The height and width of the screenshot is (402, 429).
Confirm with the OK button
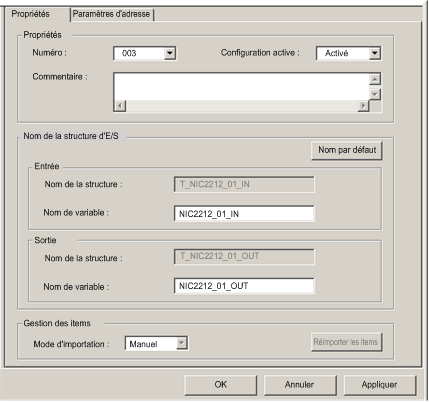click(221, 385)
